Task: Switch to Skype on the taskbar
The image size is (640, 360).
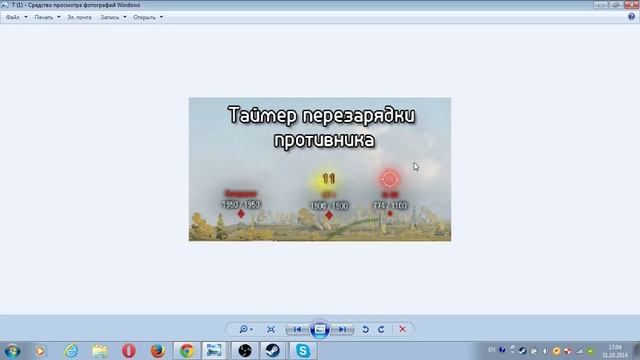Action: pyautogui.click(x=303, y=351)
